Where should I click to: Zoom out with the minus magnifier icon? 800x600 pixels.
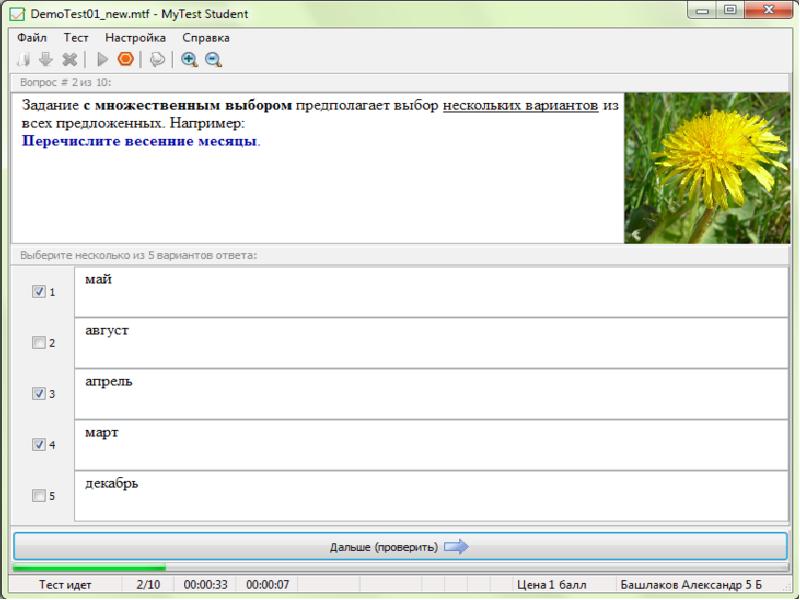point(213,59)
